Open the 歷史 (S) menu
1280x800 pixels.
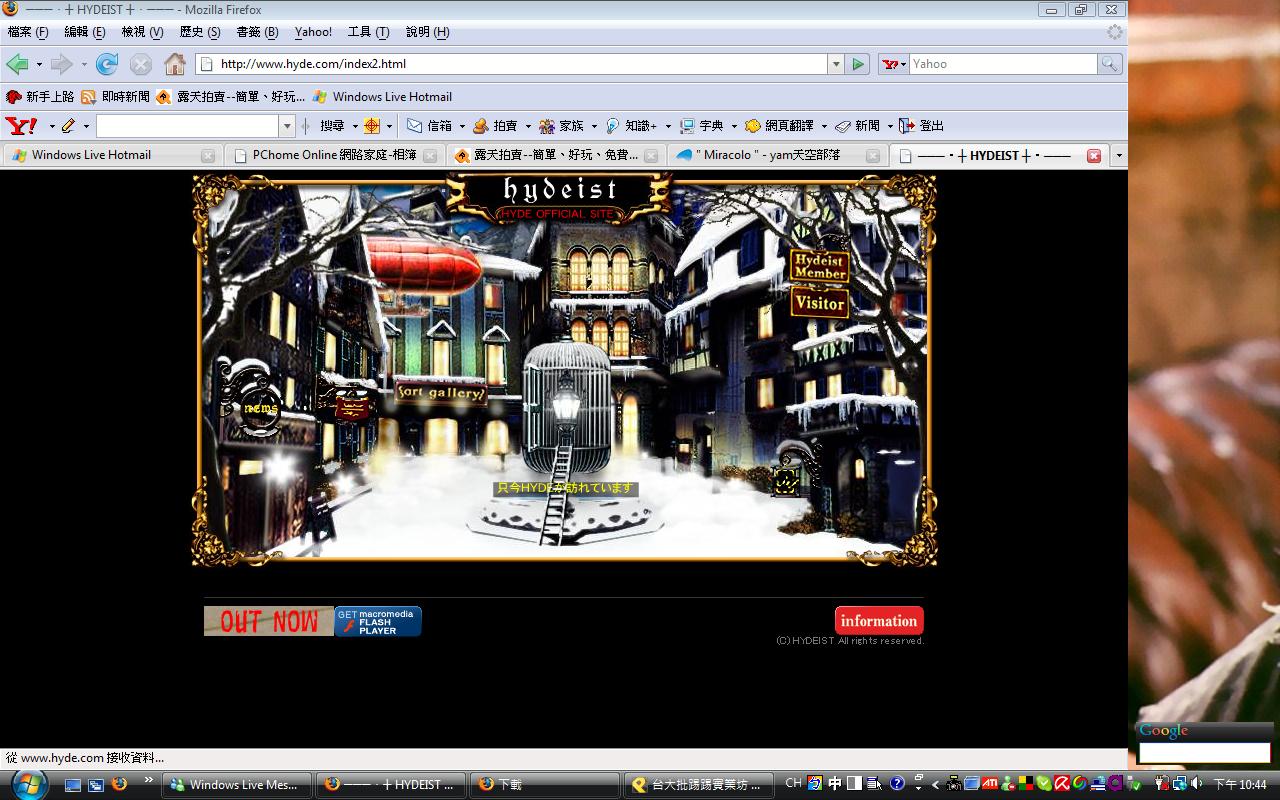pyautogui.click(x=200, y=32)
